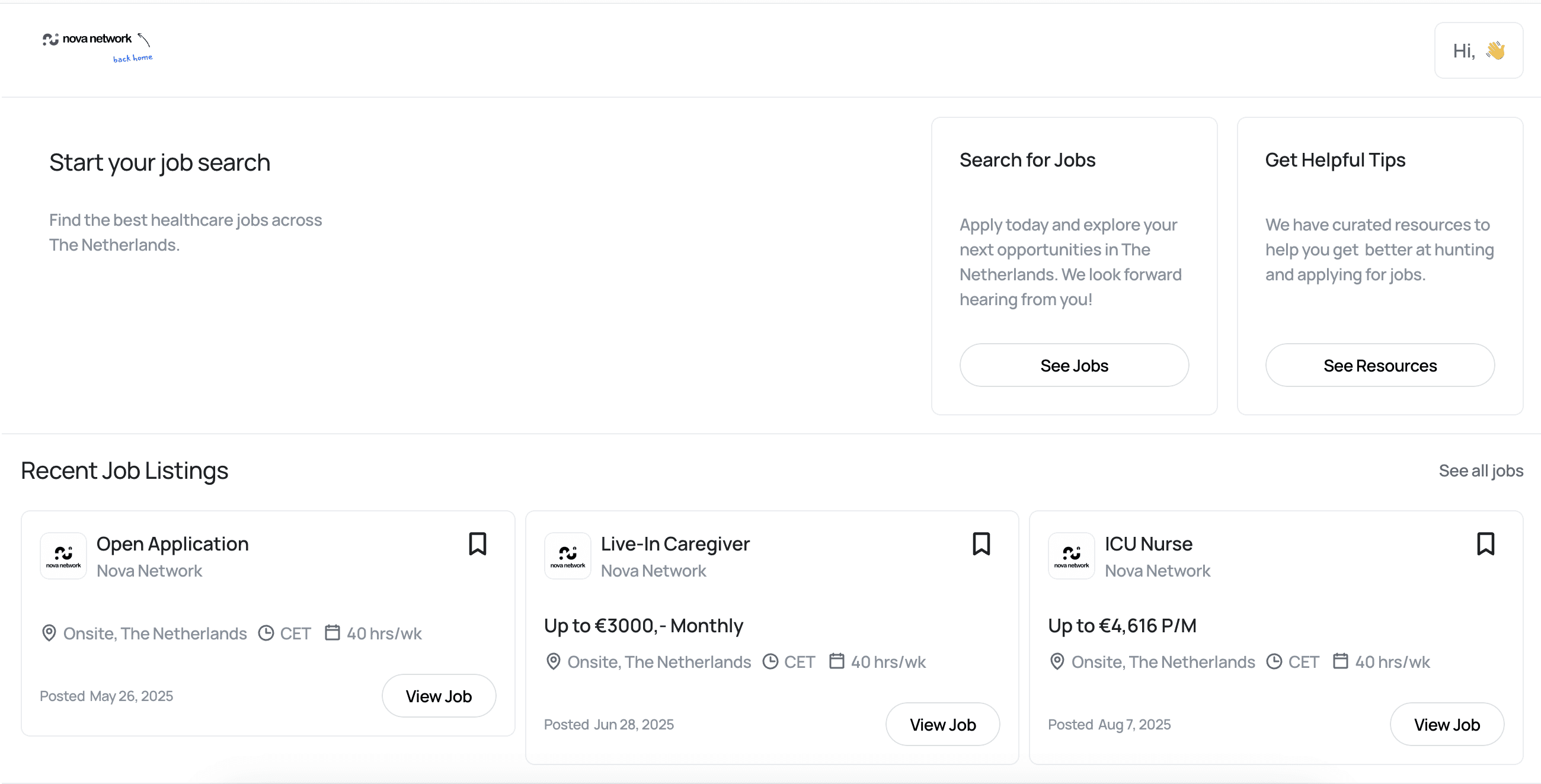Click the Open Application company logo
Image resolution: width=1541 pixels, height=784 pixels.
(x=63, y=556)
